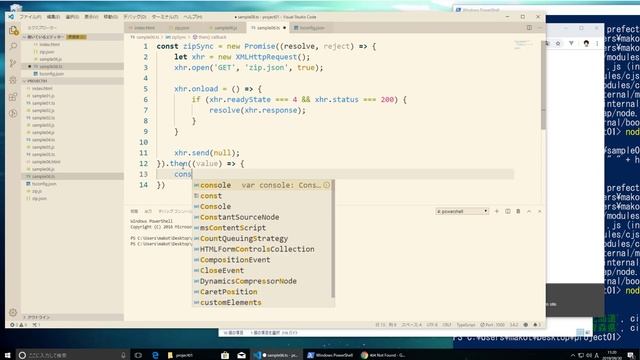Open the notifications bell in the status bar
This screenshot has height=360, width=640.
click(537, 325)
